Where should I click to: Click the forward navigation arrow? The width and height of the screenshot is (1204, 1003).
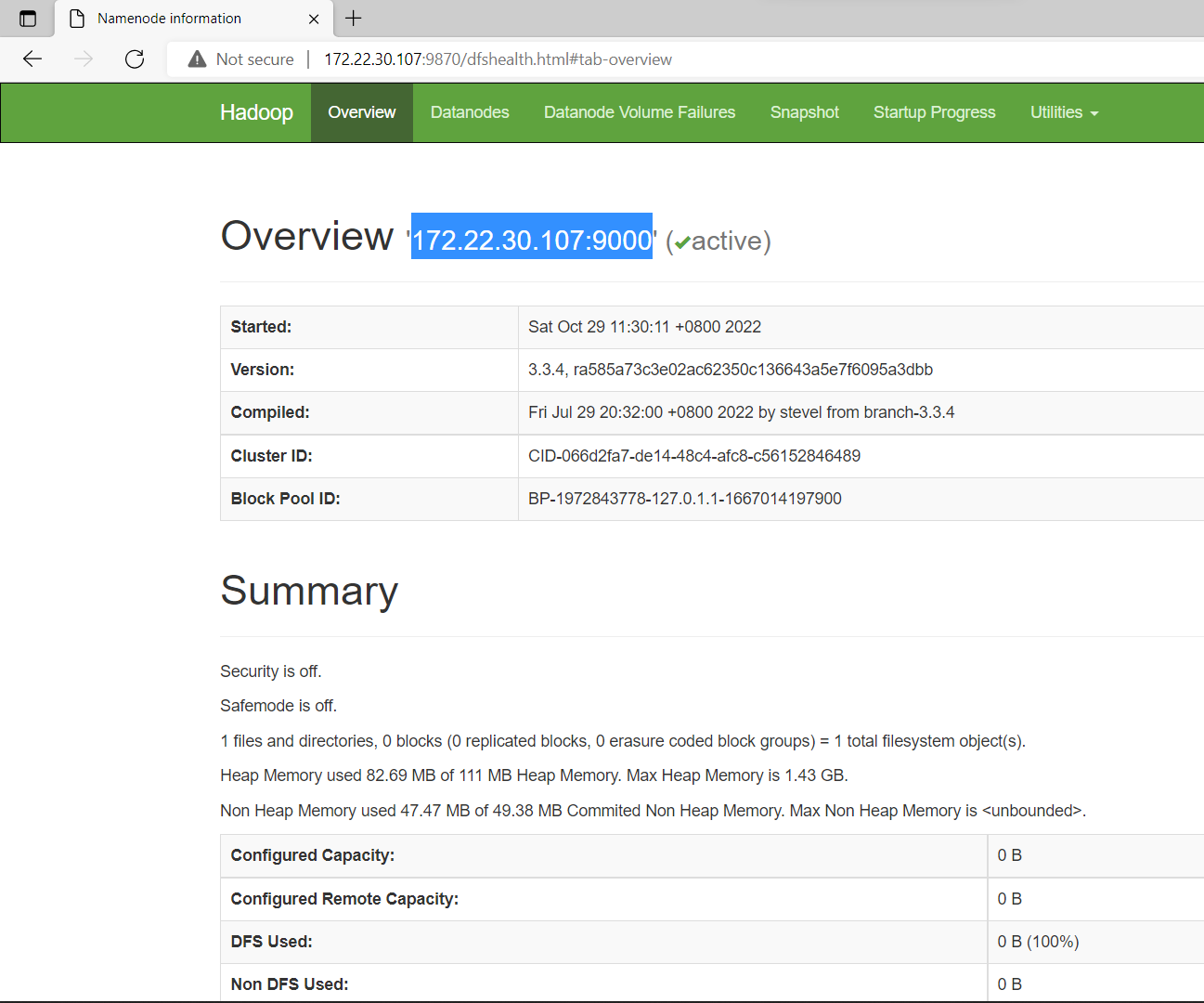pyautogui.click(x=83, y=59)
